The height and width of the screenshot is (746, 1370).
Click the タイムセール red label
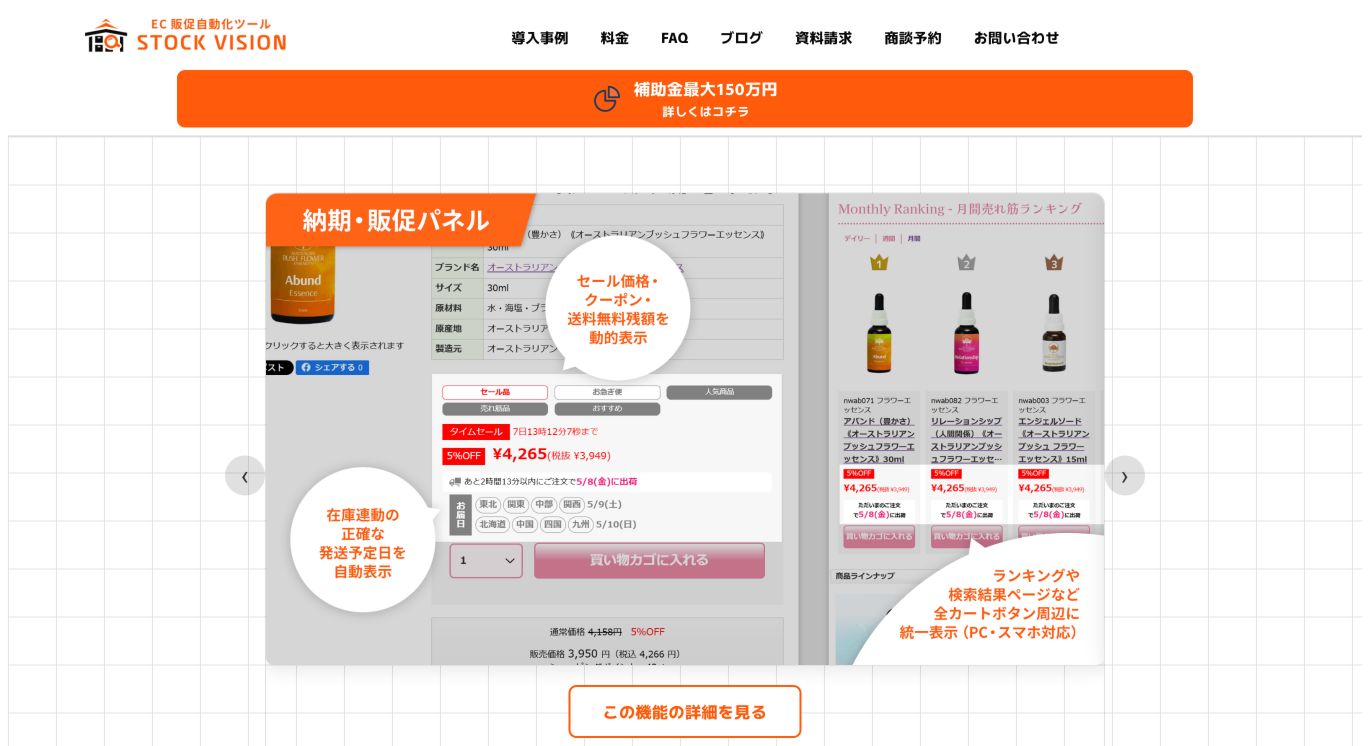pyautogui.click(x=476, y=432)
